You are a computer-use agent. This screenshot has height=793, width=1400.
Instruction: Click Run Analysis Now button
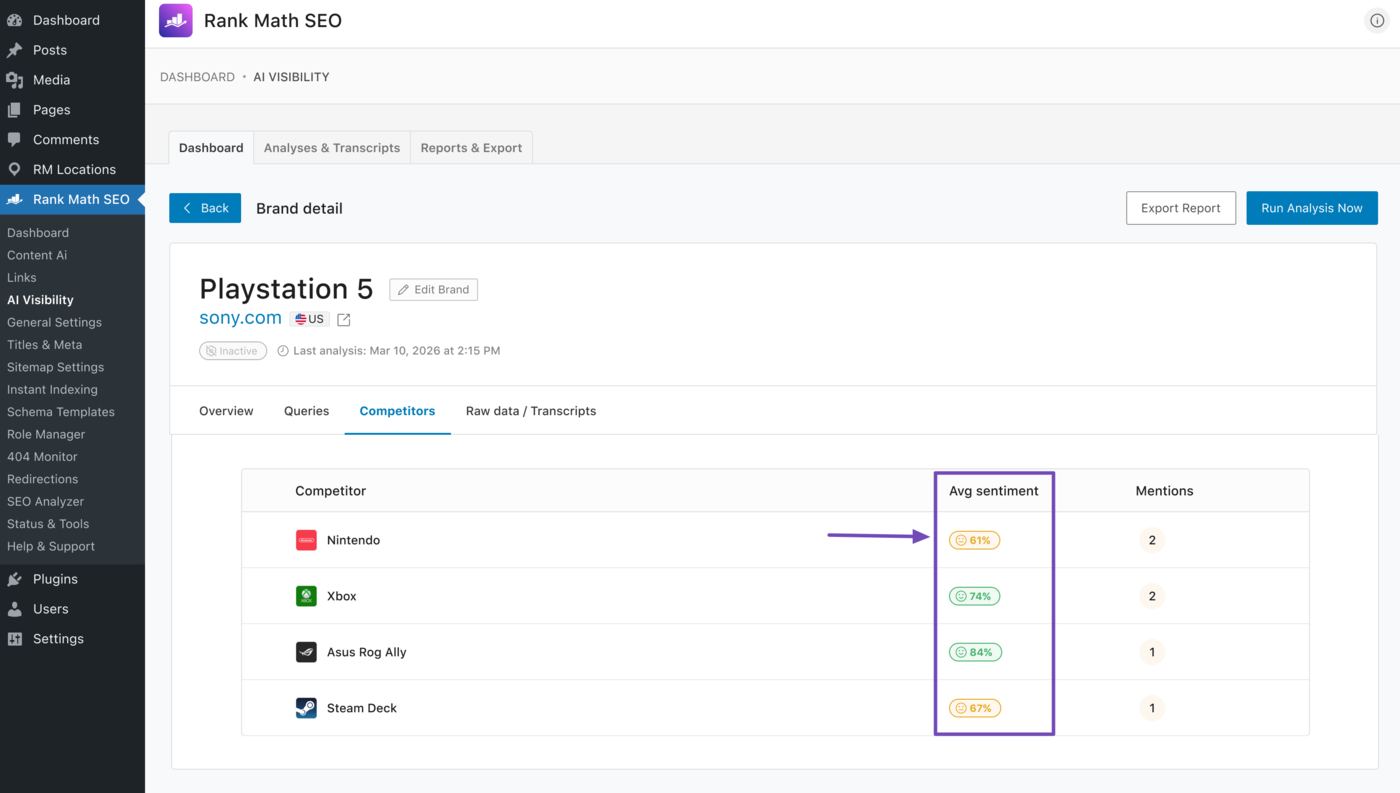1312,208
